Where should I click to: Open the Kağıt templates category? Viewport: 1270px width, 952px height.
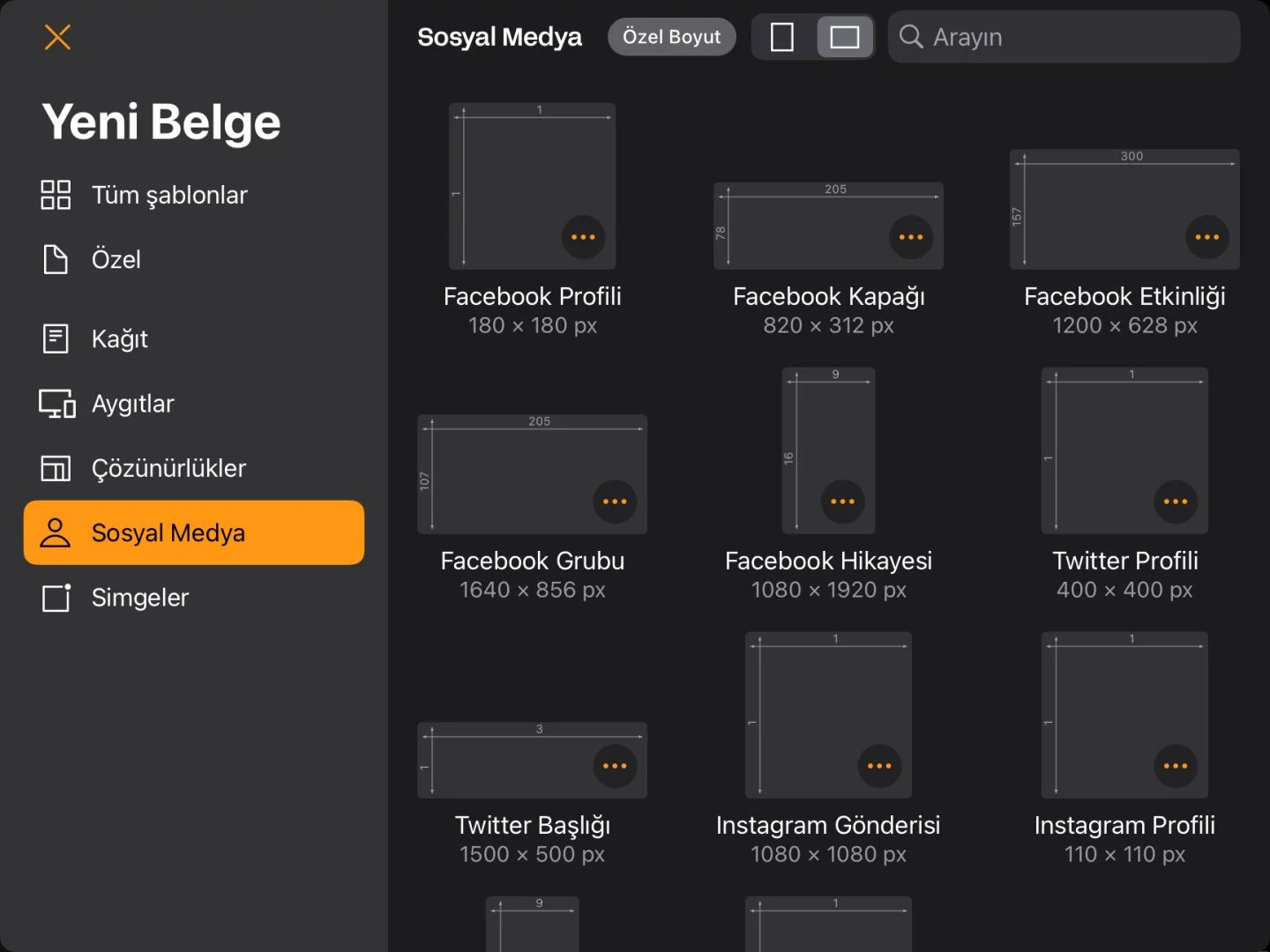click(194, 338)
